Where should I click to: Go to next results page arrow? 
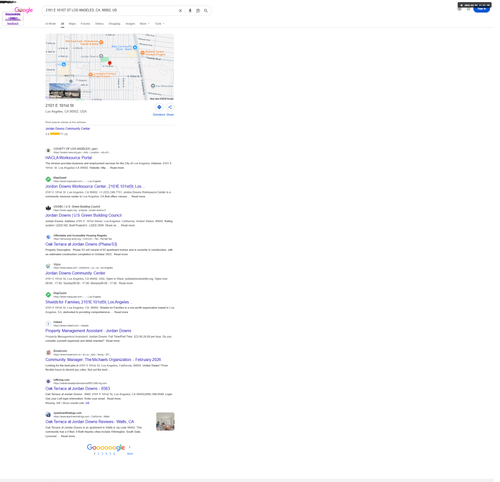pyautogui.click(x=130, y=447)
